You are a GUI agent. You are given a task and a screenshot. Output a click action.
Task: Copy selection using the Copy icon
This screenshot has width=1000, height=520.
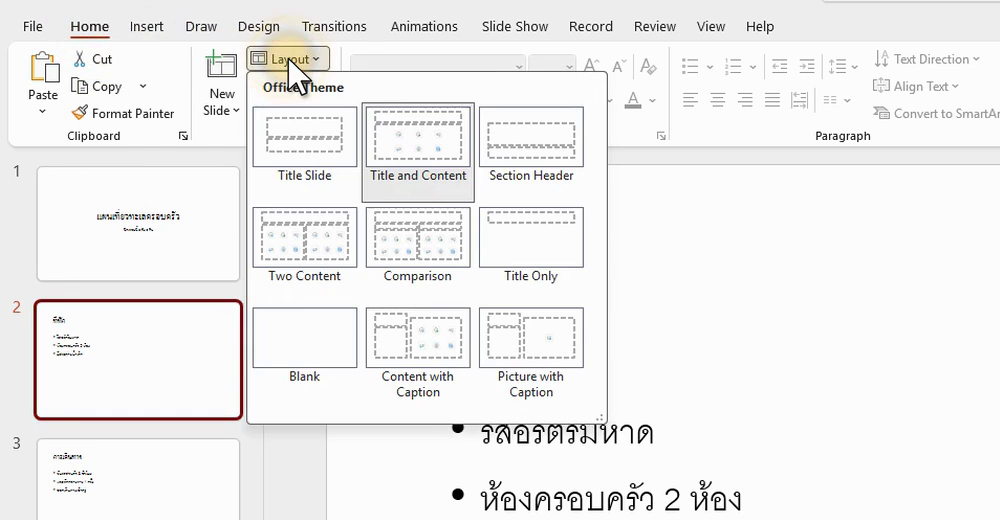79,86
